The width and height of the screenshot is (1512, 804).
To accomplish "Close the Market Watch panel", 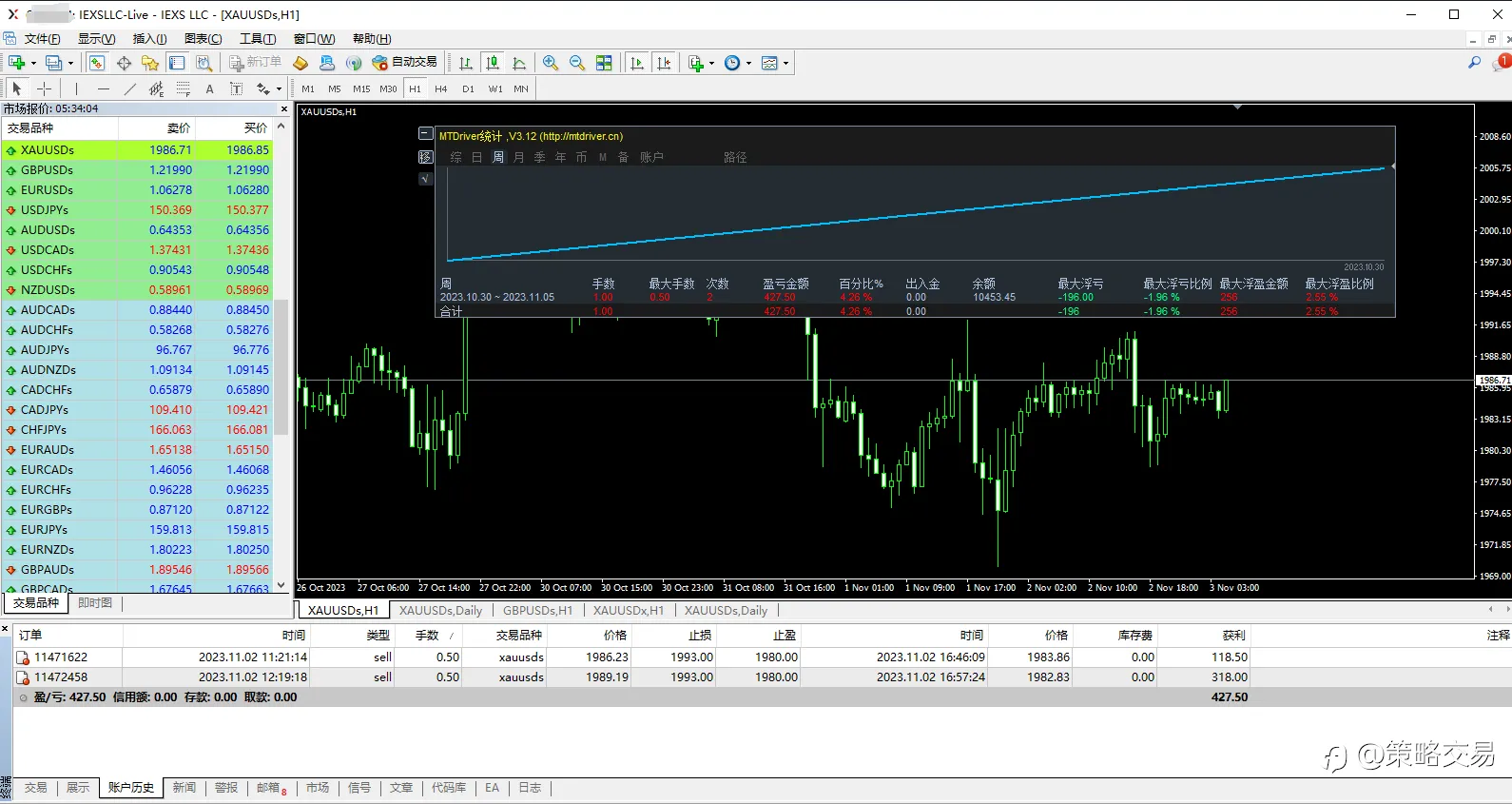I will pyautogui.click(x=283, y=108).
